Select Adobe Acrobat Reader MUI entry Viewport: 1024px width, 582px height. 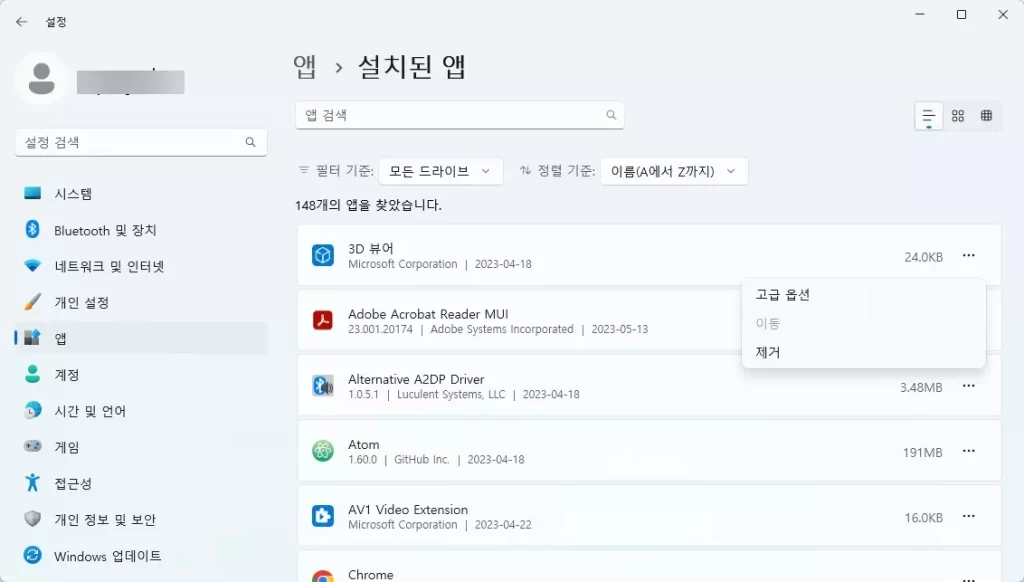coord(428,314)
